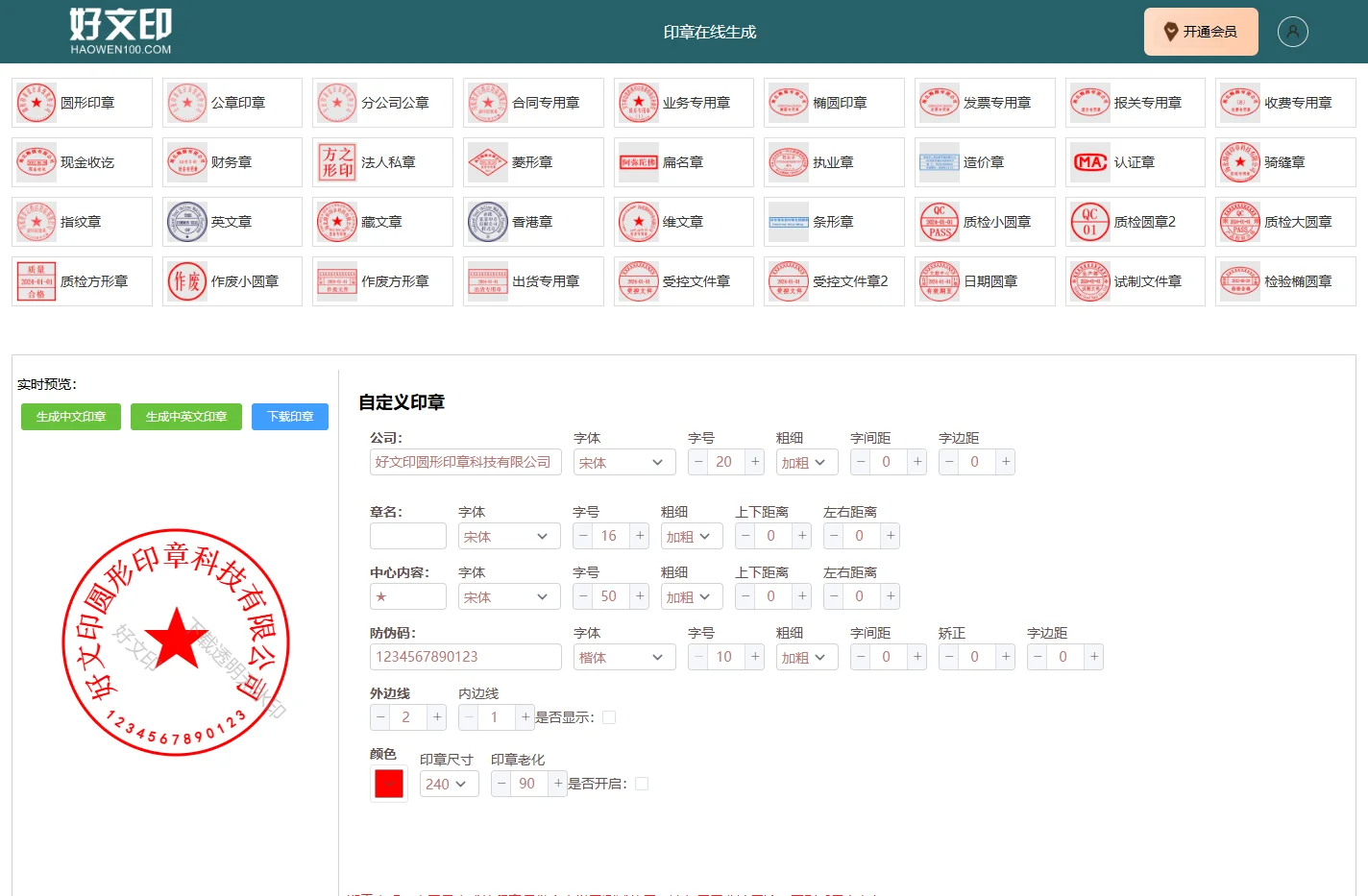This screenshot has width=1368, height=896.
Task: Click the blue 下载印章 button
Action: [290, 417]
